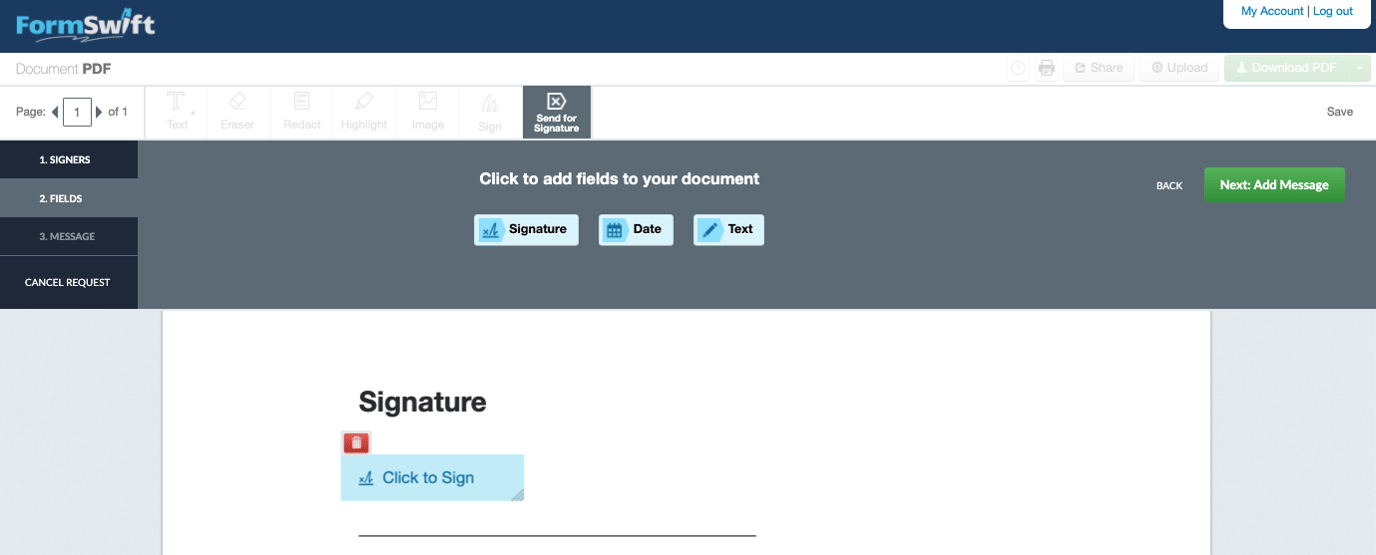
Task: Open document history clock icon
Action: (1018, 68)
